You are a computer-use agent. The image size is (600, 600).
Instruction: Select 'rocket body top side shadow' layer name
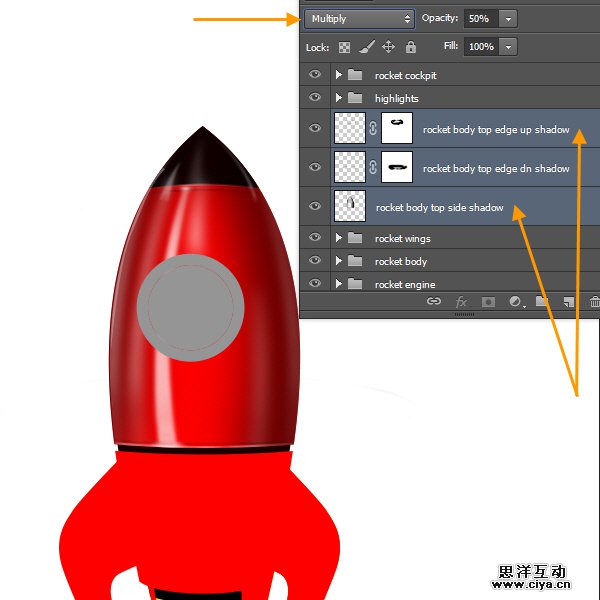click(439, 208)
